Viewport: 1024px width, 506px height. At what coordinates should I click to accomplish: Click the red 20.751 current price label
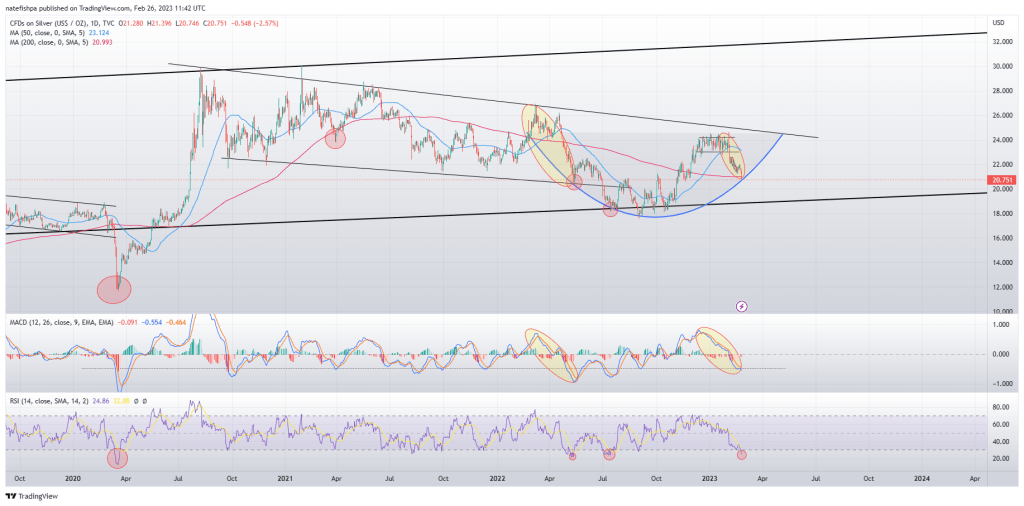pos(1002,180)
